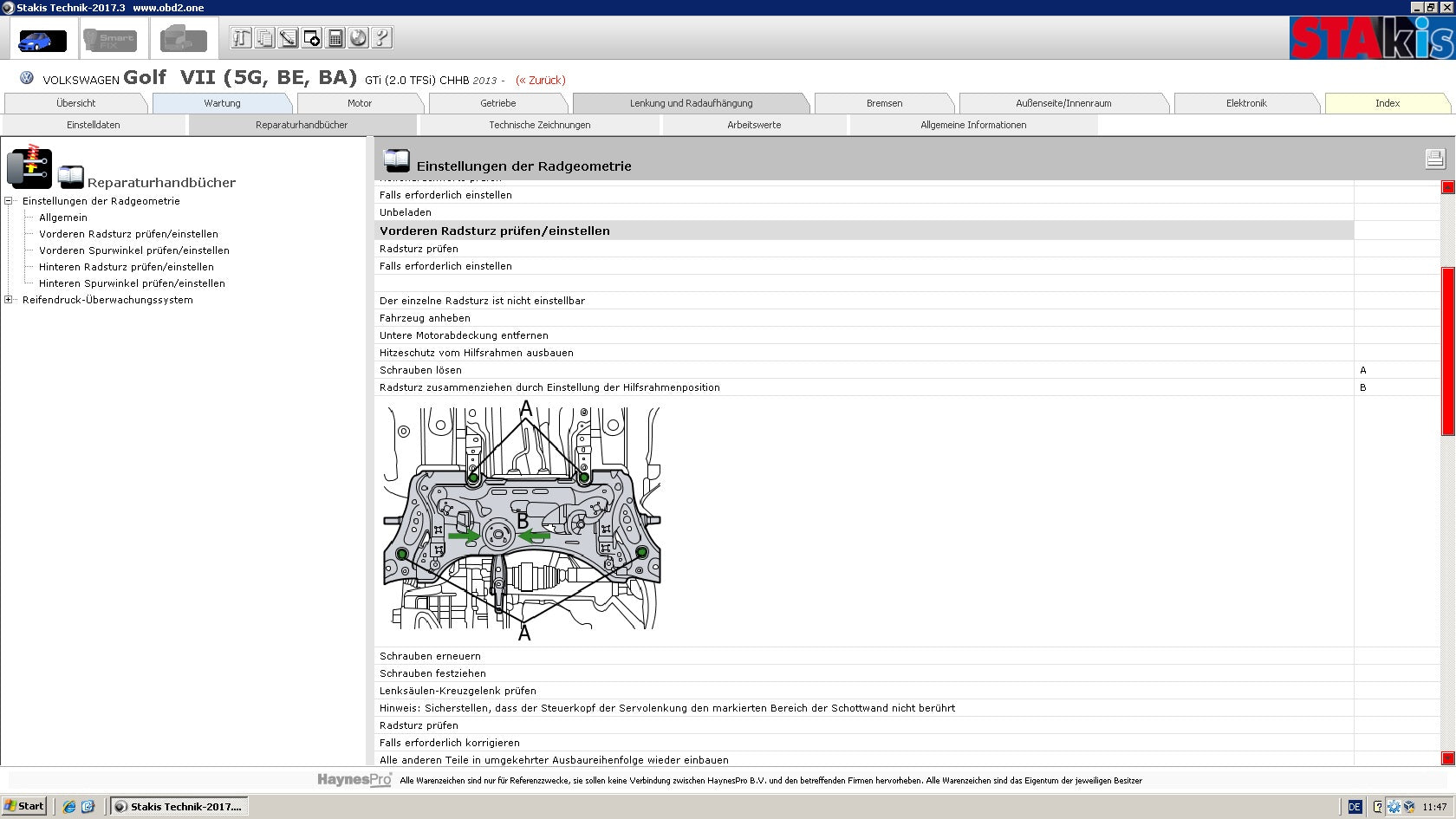Click the suspension module icon in the sidebar
The width and height of the screenshot is (1456, 819).
coord(29,166)
